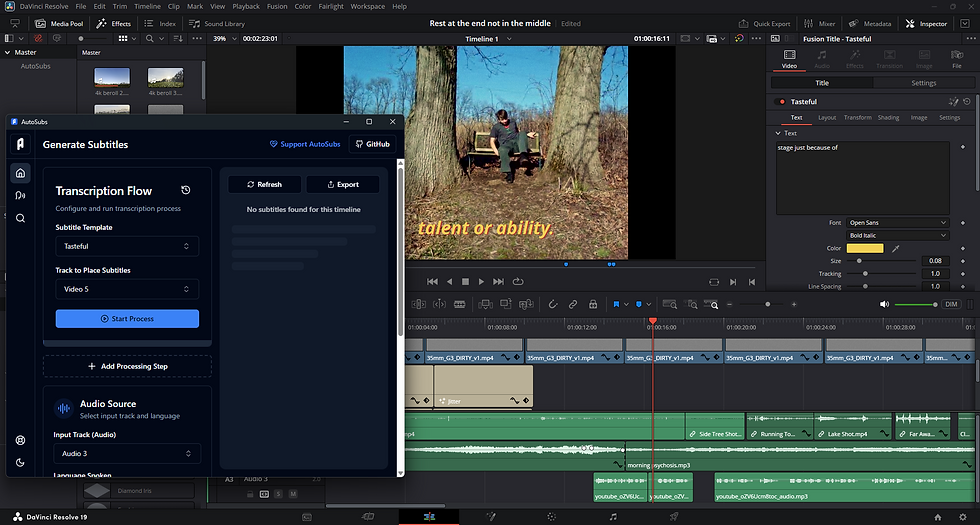Click the Start Process button
Viewport: 980px width, 525px height.
[127, 319]
